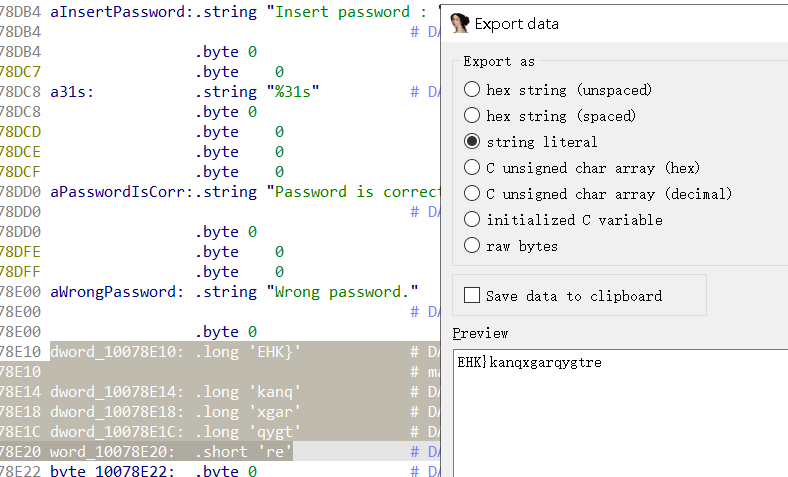
Task: Click address 78DC7 in the listing
Action: pyautogui.click(x=20, y=72)
